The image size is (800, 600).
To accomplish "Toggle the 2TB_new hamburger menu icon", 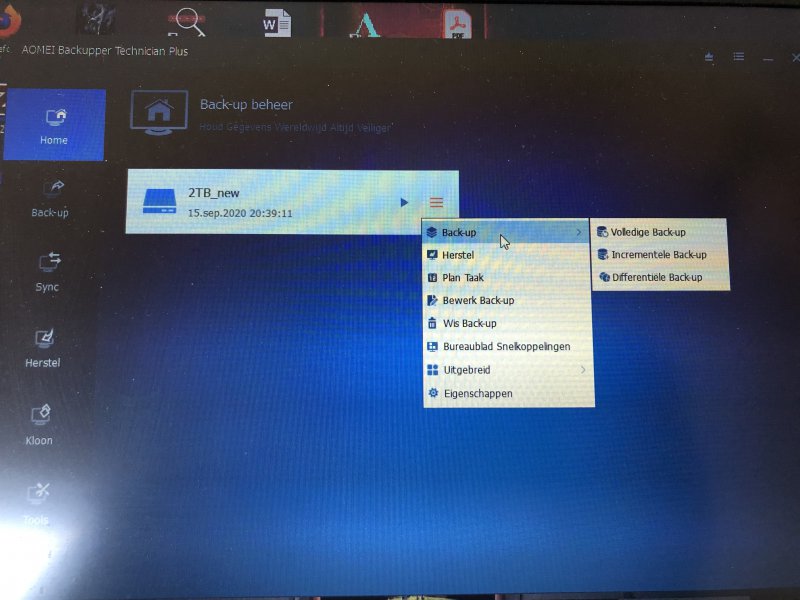I will coord(436,203).
